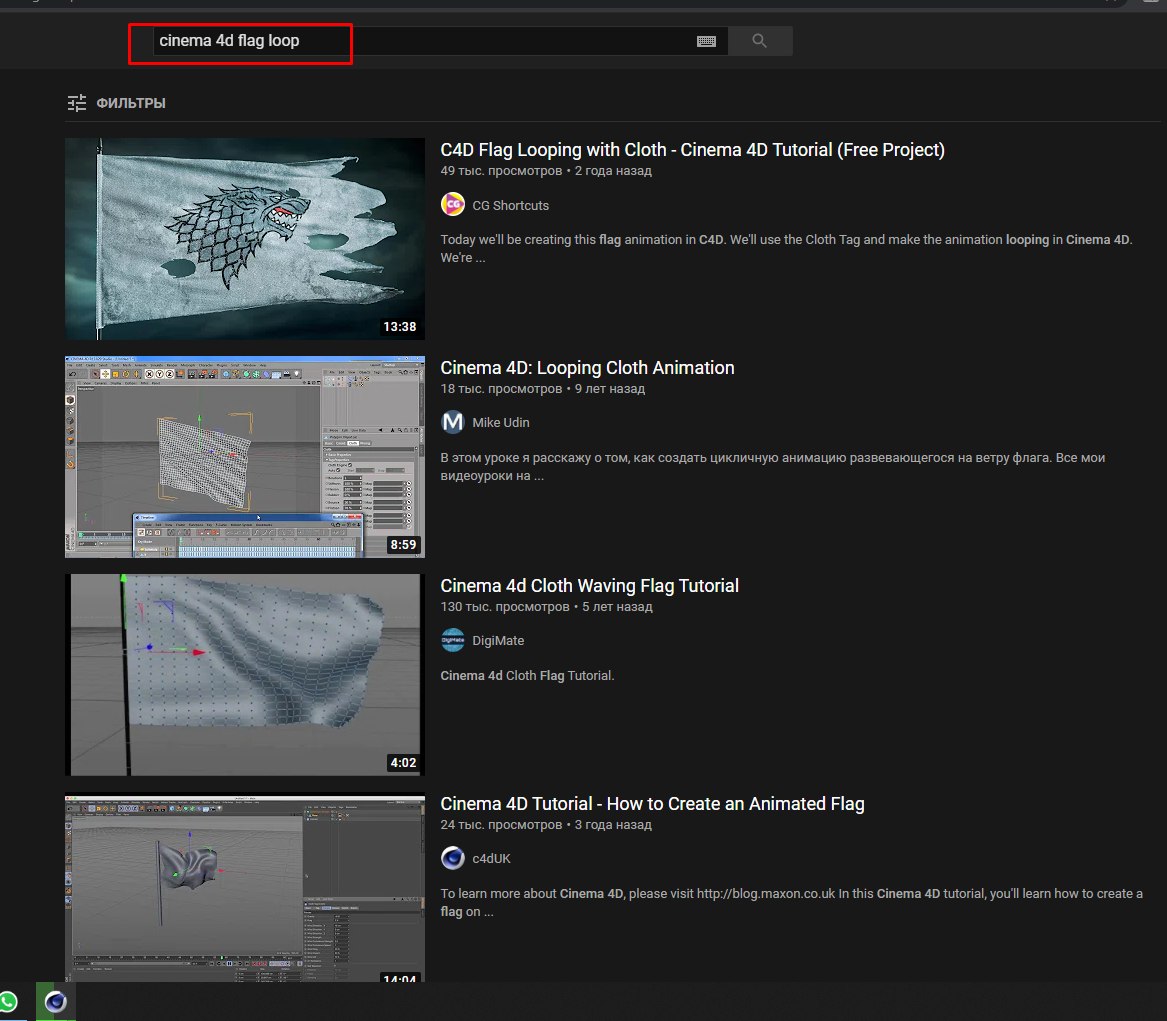Click '24 тыс. просмотров' view count text
Screen dimensions: 1167x1021
click(x=501, y=825)
